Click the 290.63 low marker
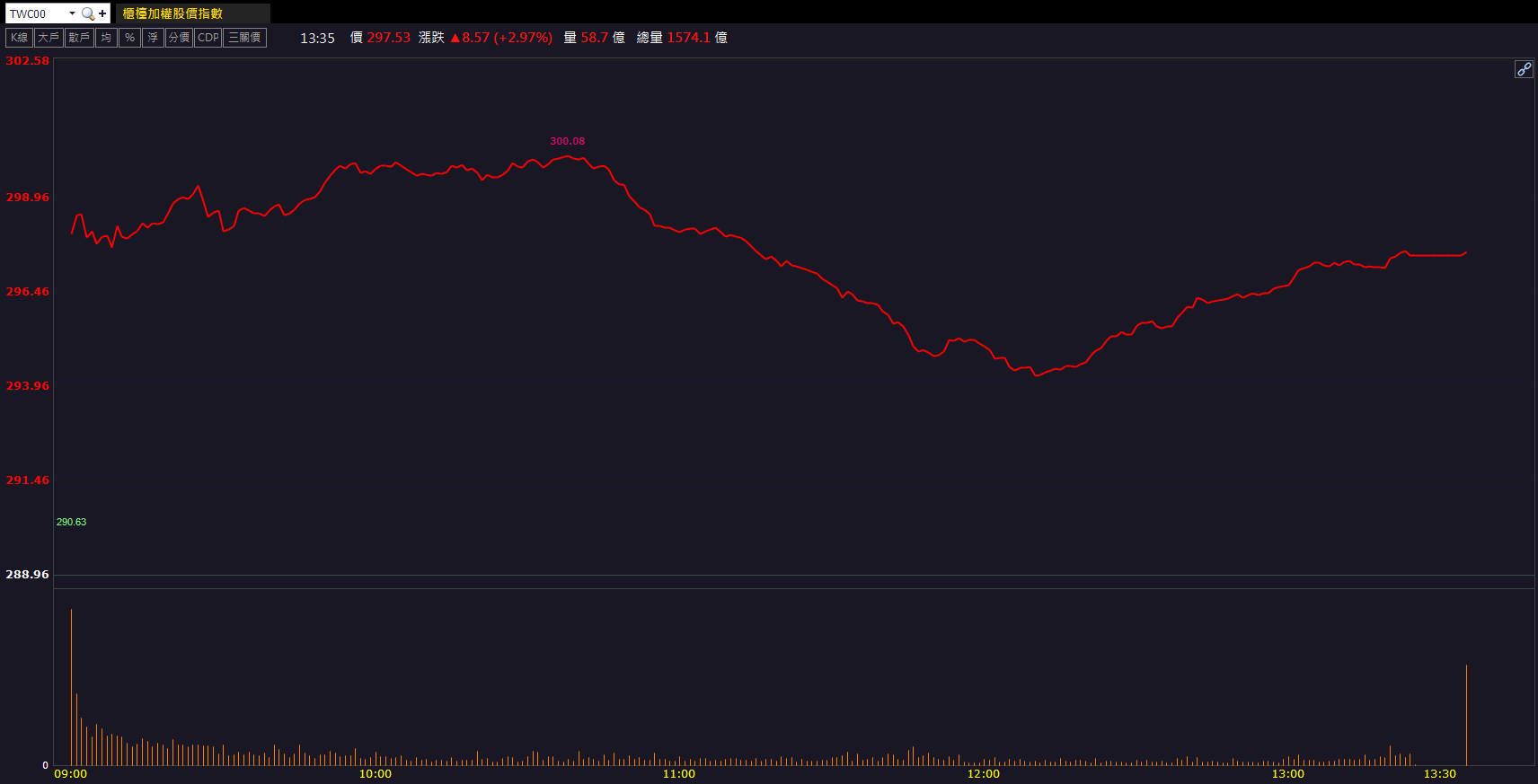The width and height of the screenshot is (1538, 784). pos(71,522)
